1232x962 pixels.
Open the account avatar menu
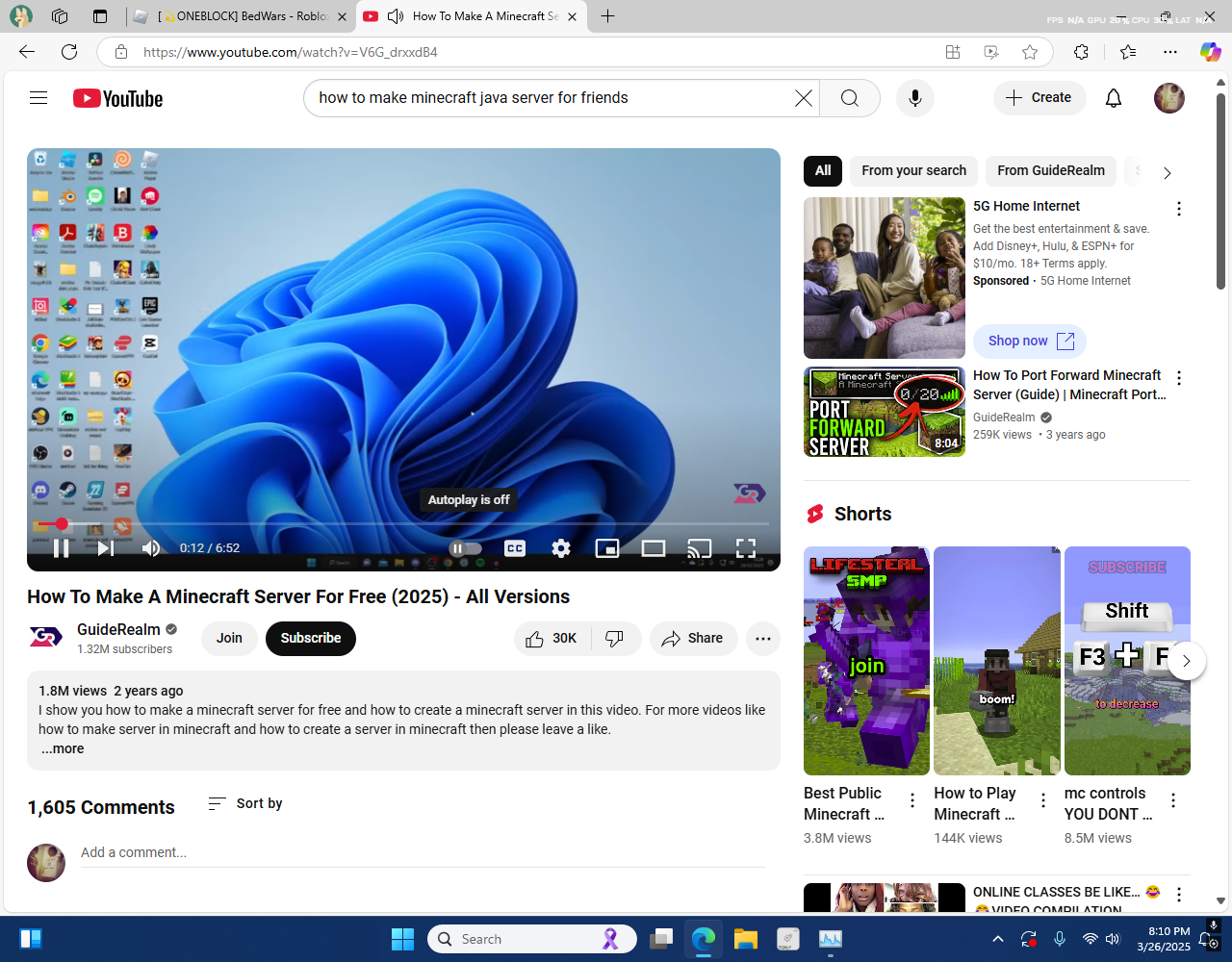pyautogui.click(x=1169, y=98)
